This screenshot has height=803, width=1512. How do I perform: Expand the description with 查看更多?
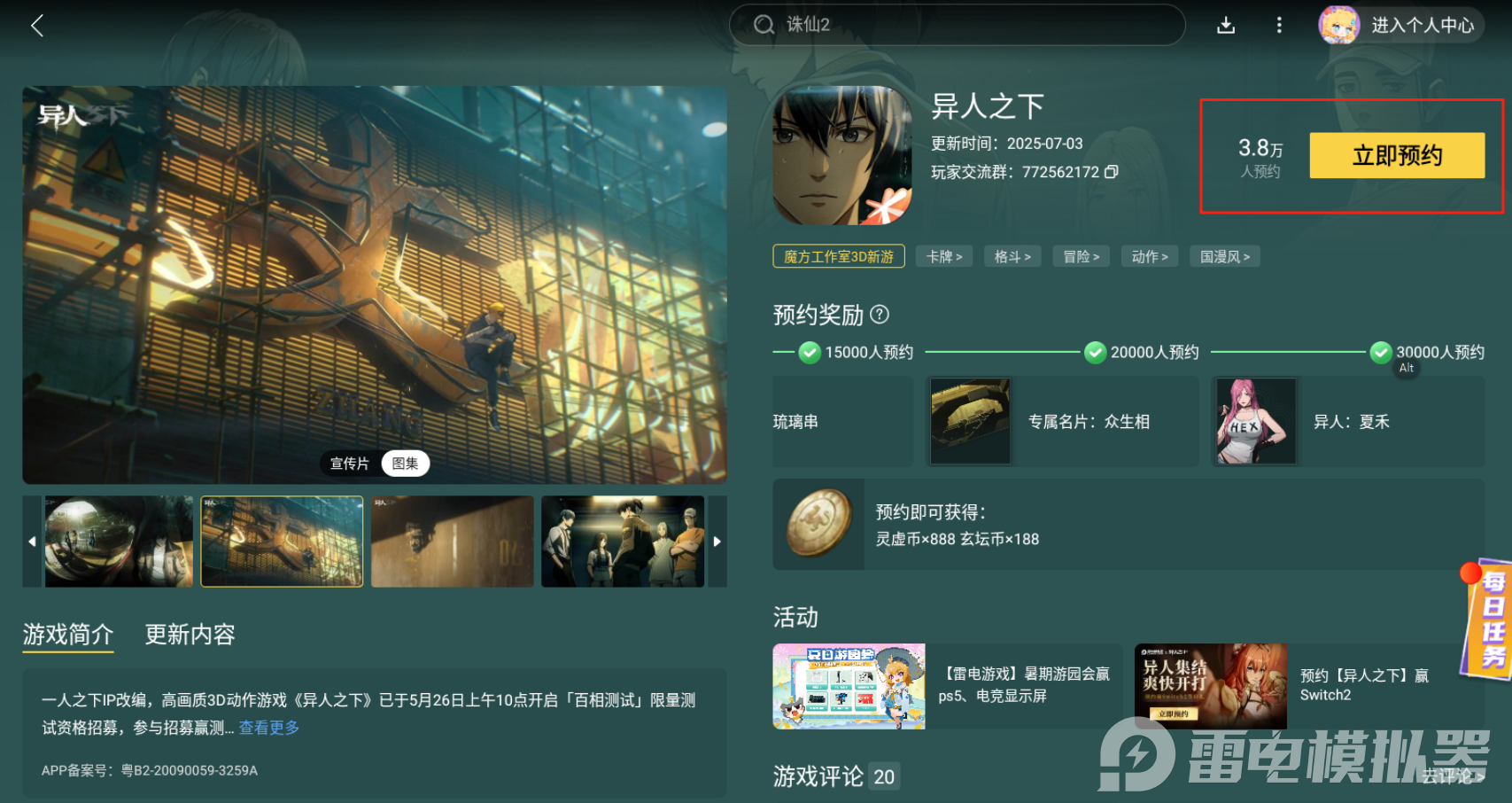click(269, 728)
